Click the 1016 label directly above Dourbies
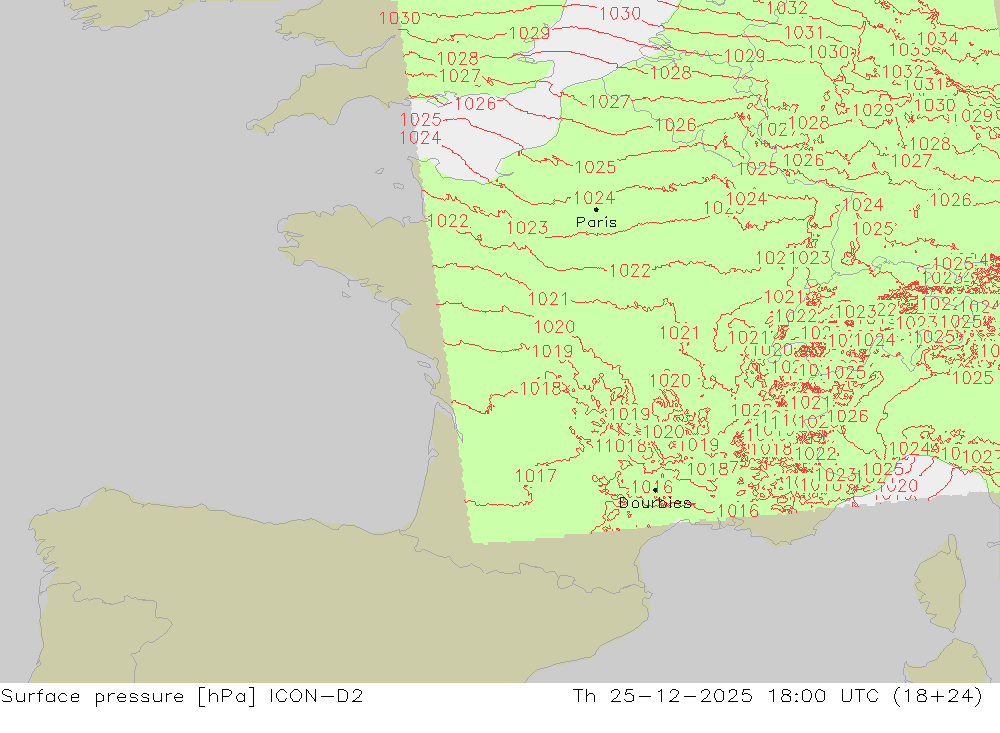 click(x=652, y=487)
